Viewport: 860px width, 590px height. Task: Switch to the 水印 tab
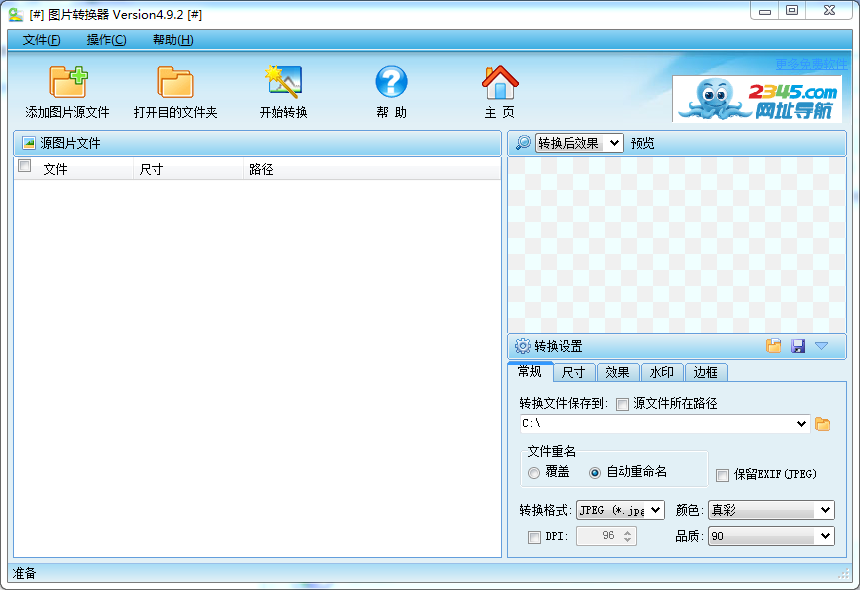661,372
